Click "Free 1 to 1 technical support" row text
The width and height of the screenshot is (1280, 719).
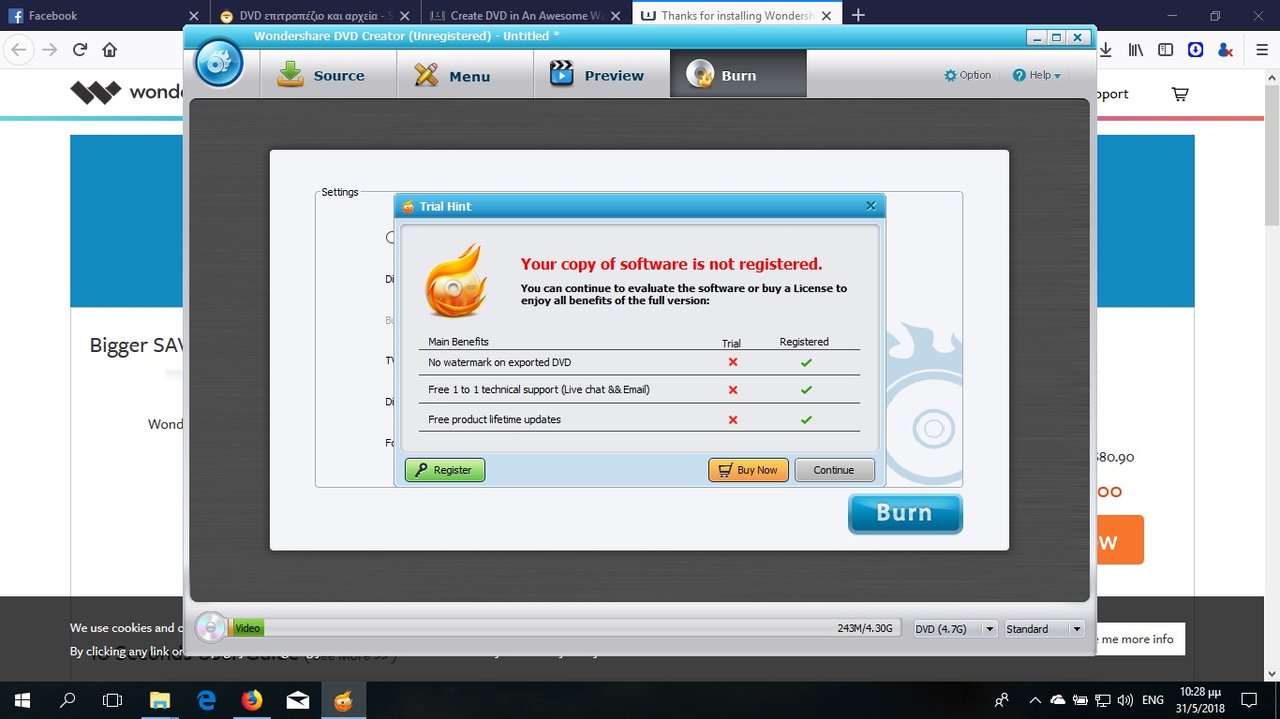538,389
